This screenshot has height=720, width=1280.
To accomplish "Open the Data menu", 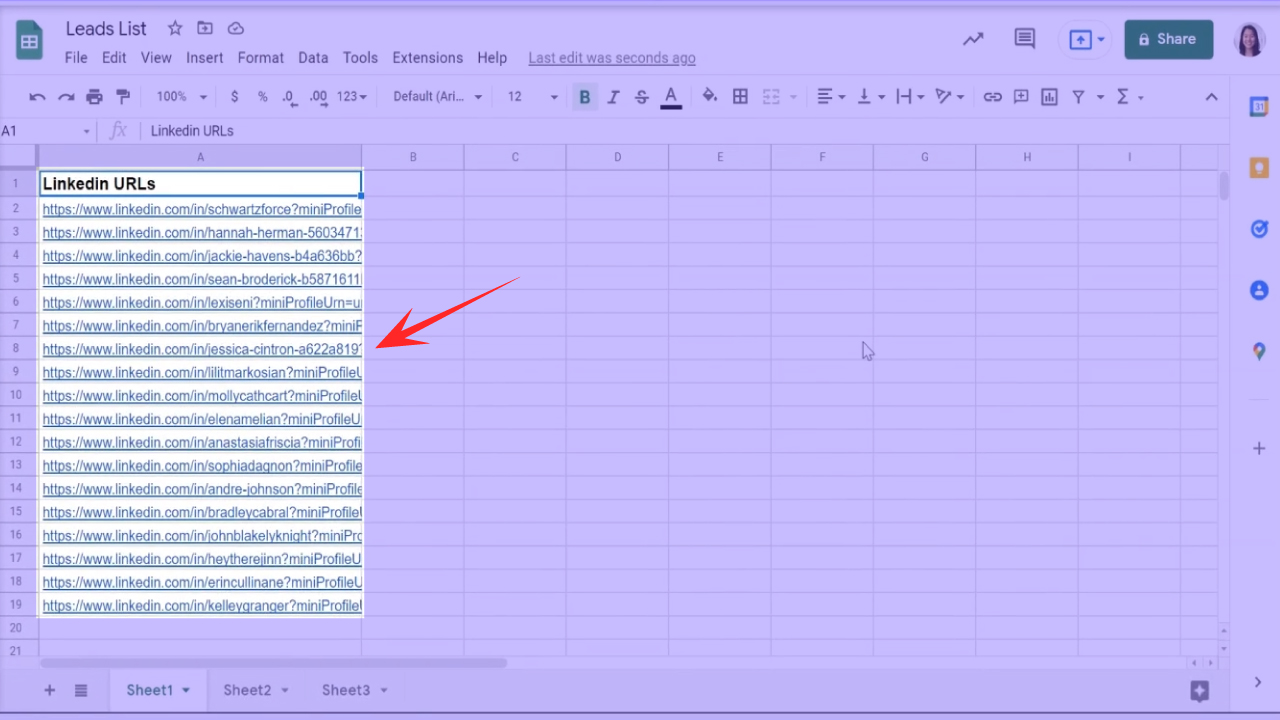I will tap(313, 58).
